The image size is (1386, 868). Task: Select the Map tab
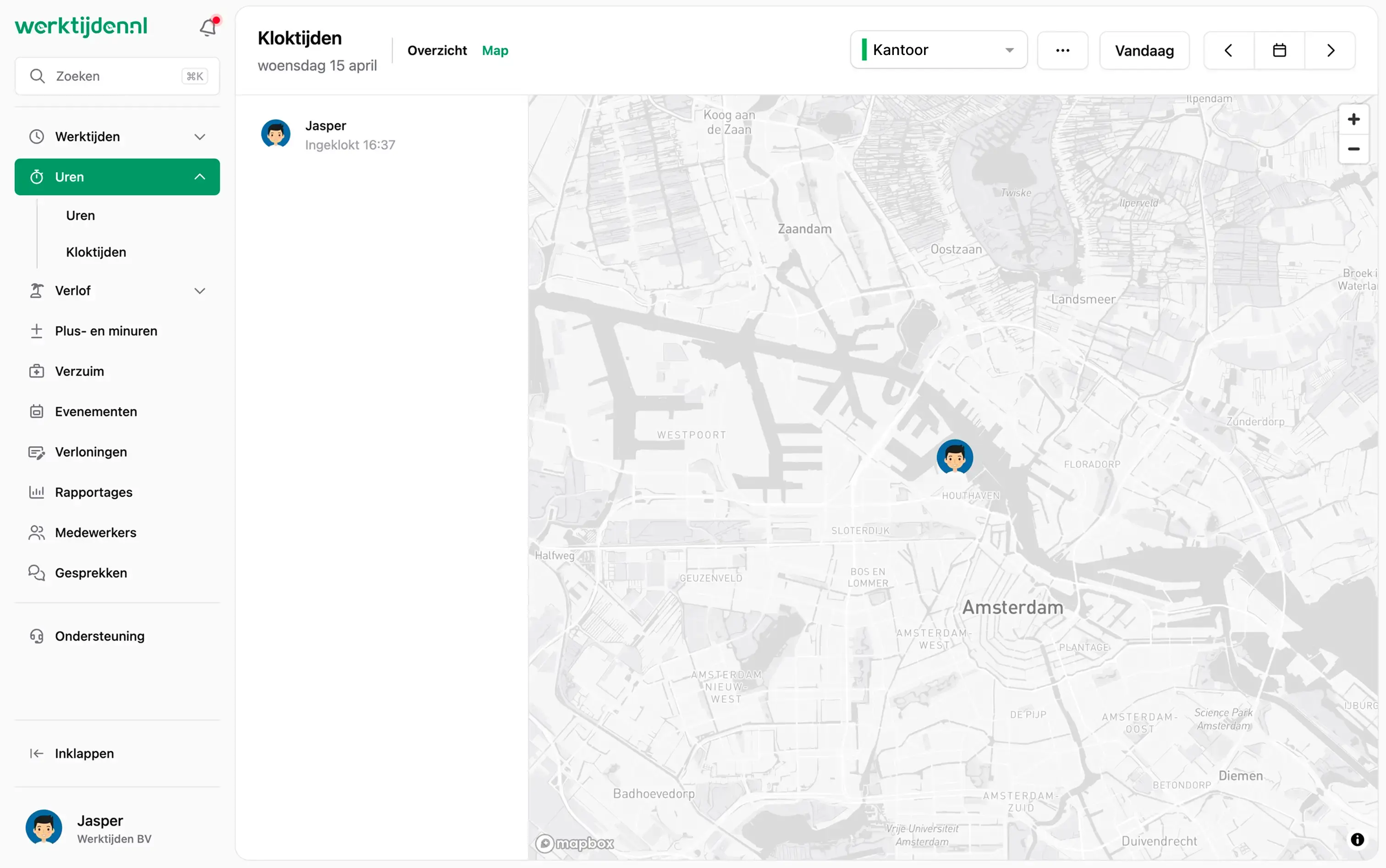coord(495,50)
